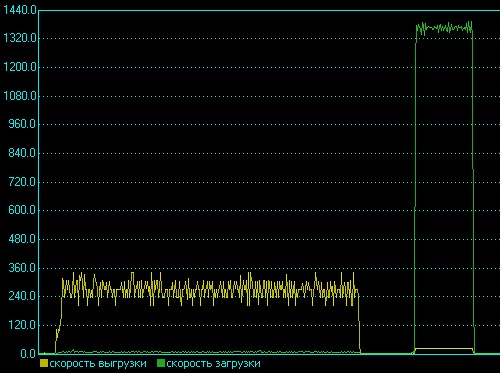
Task: Click the 1200.0 axis label
Action: (x=20, y=67)
